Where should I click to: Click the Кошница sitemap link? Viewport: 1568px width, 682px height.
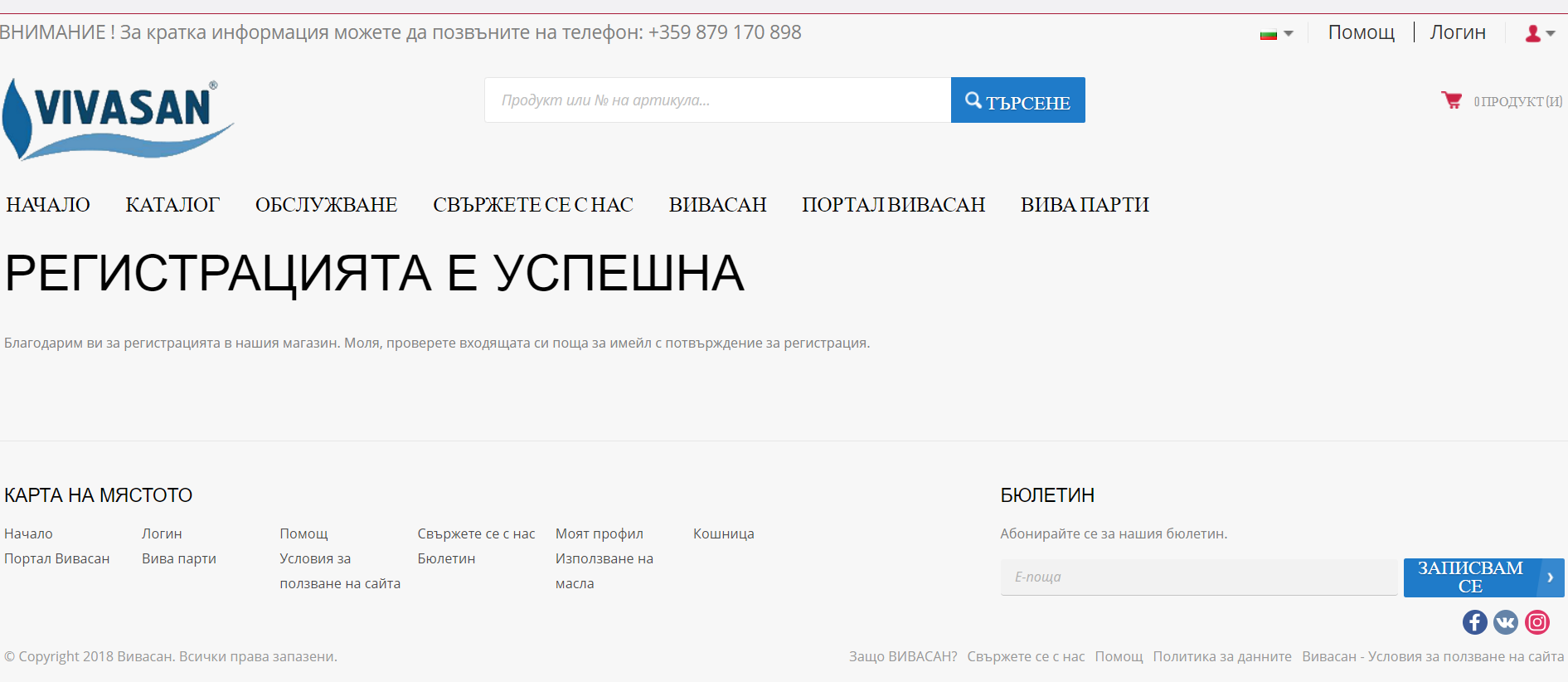point(723,533)
